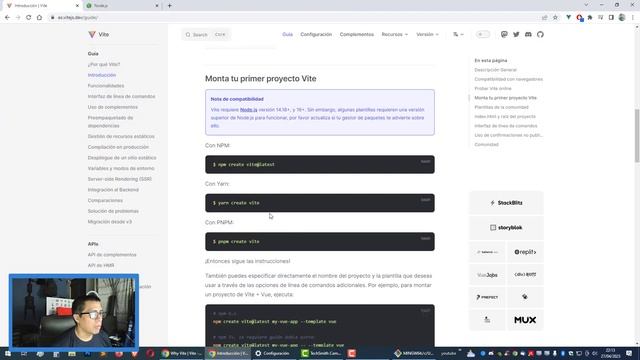The height and width of the screenshot is (360, 640).
Task: Open the StackBlitz sponsor card
Action: click(x=506, y=203)
